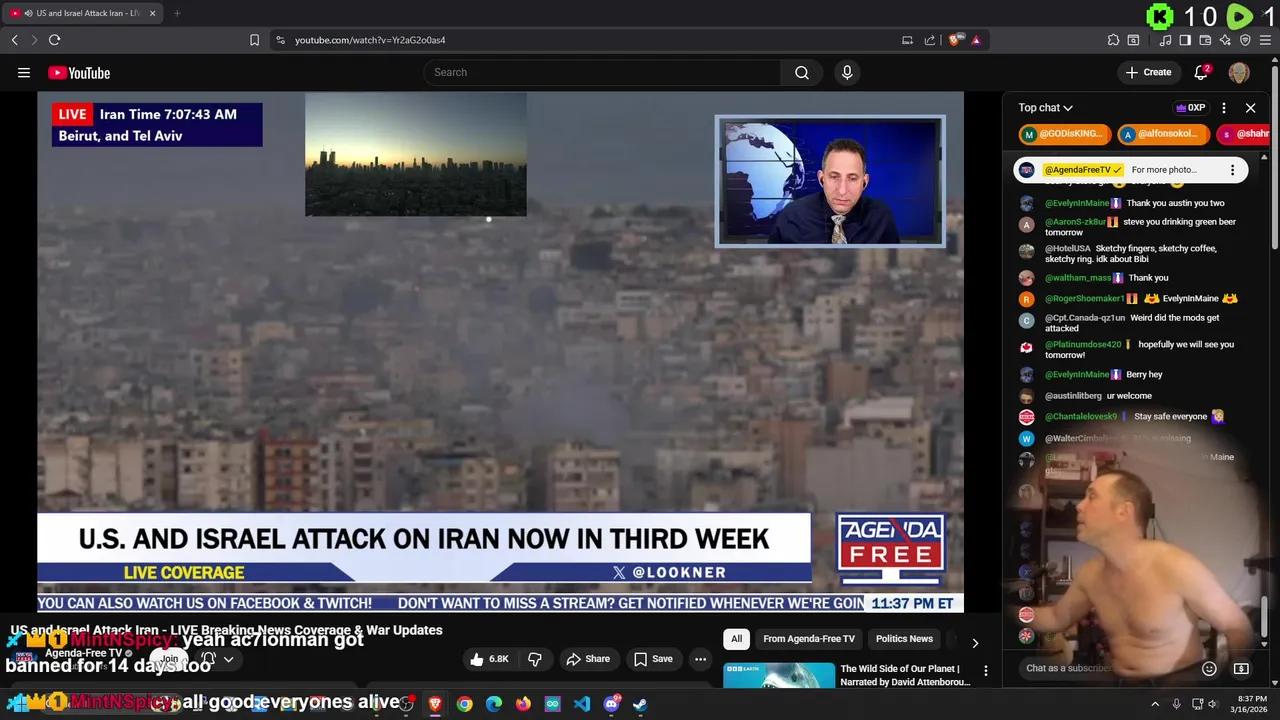This screenshot has width=1280, height=720.
Task: Open Google Chrome from the taskbar
Action: tap(464, 704)
